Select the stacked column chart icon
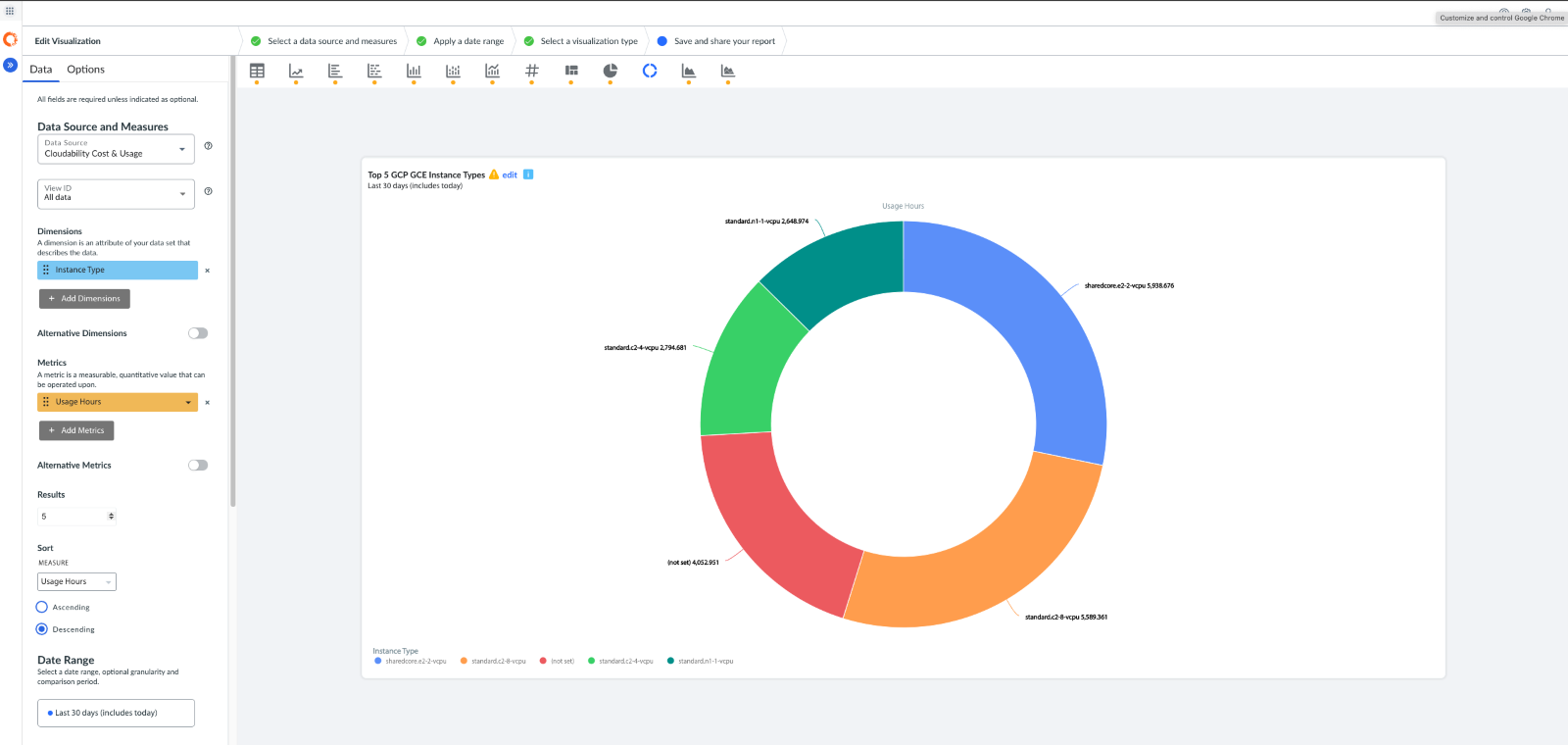 [x=453, y=71]
